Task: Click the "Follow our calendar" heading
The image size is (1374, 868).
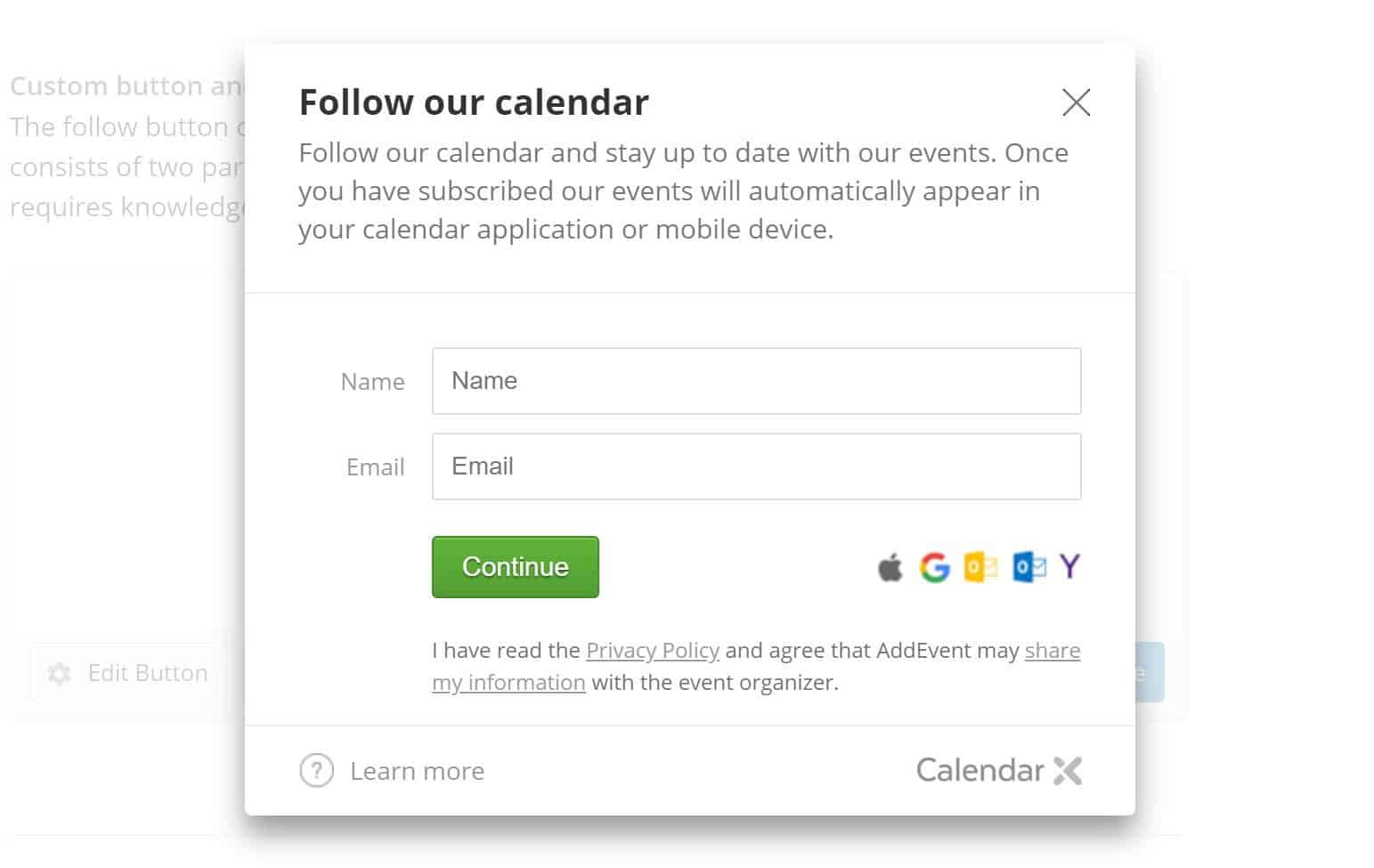Action: coord(474,102)
